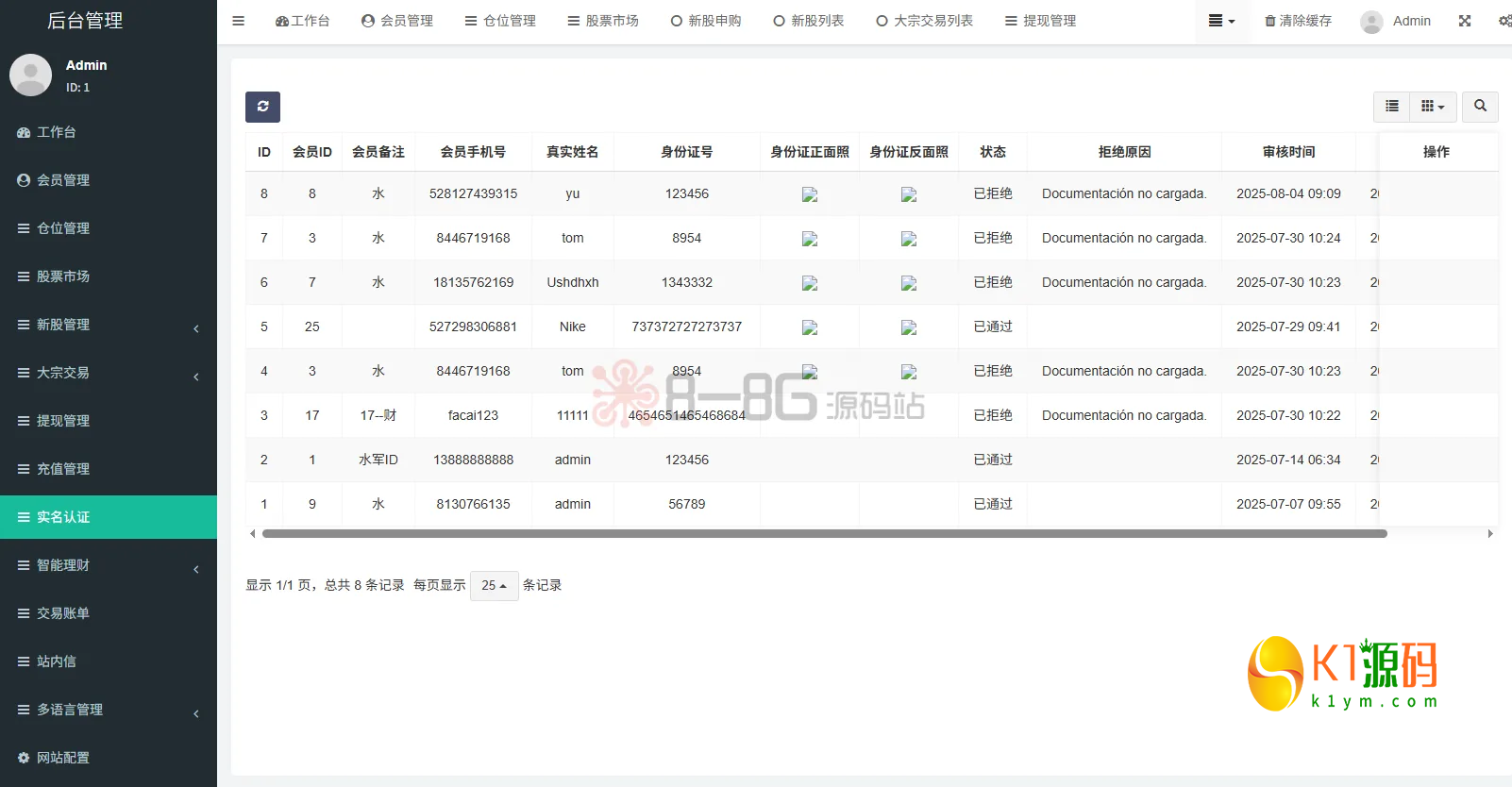
Task: Open 工作台 tab in top navigation
Action: pyautogui.click(x=302, y=21)
